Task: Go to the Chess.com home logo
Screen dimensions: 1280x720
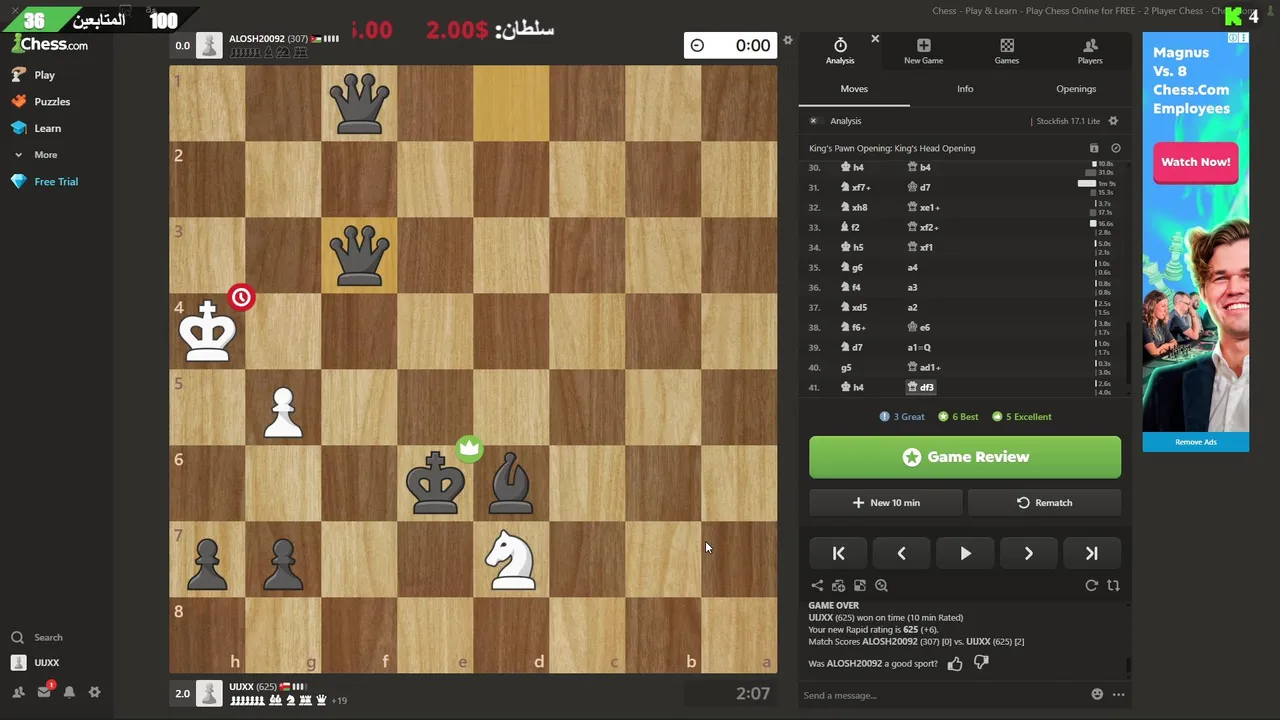Action: coord(50,45)
